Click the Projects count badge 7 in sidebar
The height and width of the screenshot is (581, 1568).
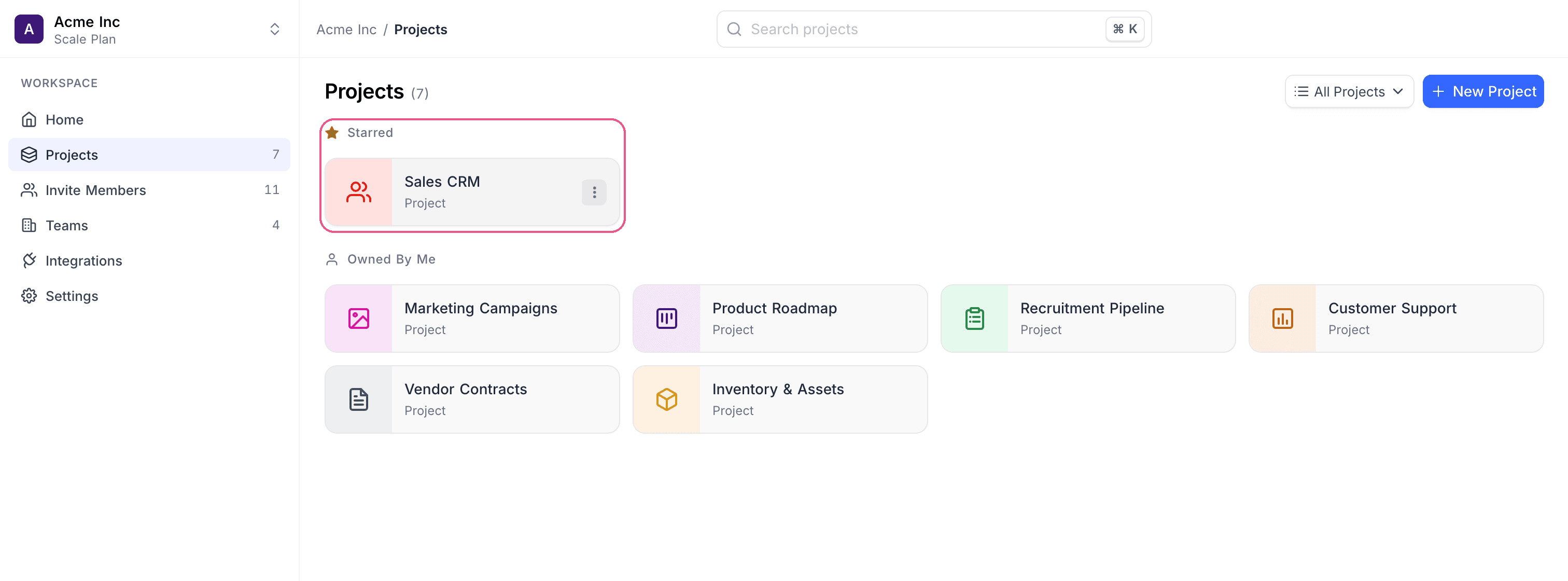276,155
